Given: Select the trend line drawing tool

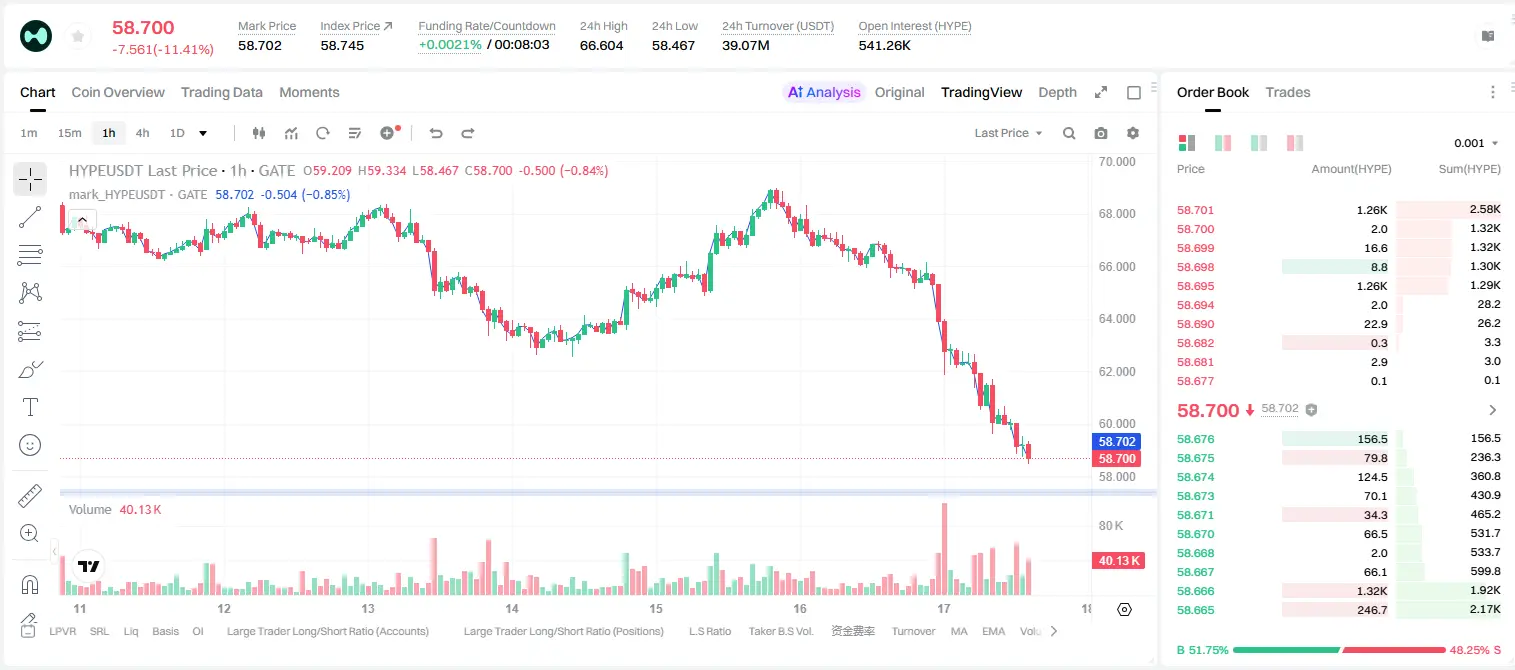Looking at the screenshot, I should click(x=30, y=217).
